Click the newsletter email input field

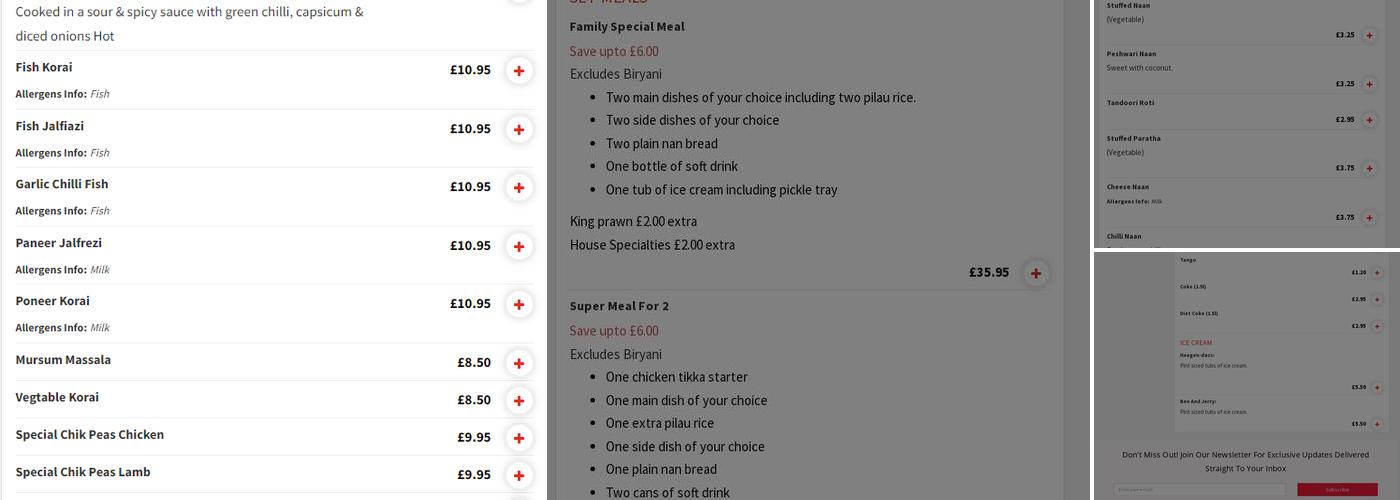1199,489
